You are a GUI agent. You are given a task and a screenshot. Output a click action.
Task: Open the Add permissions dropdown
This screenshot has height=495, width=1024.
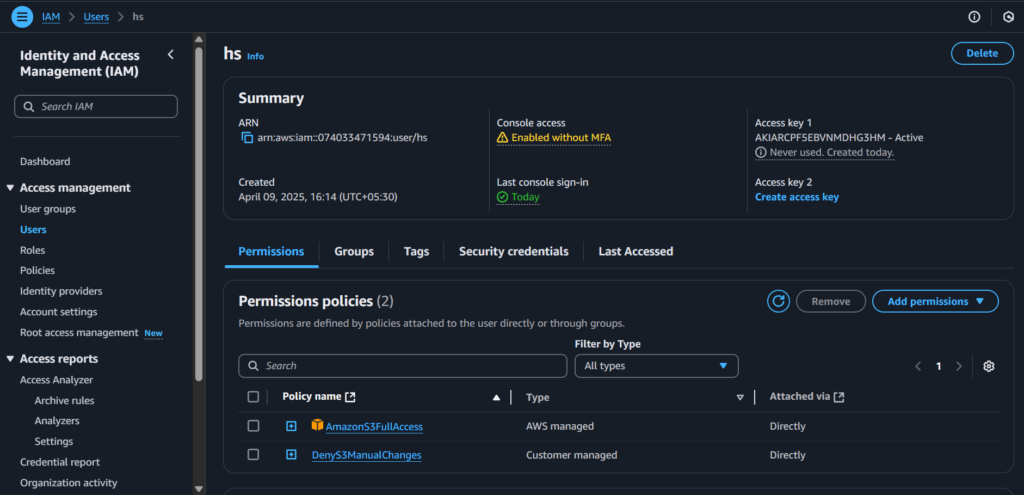click(x=935, y=301)
